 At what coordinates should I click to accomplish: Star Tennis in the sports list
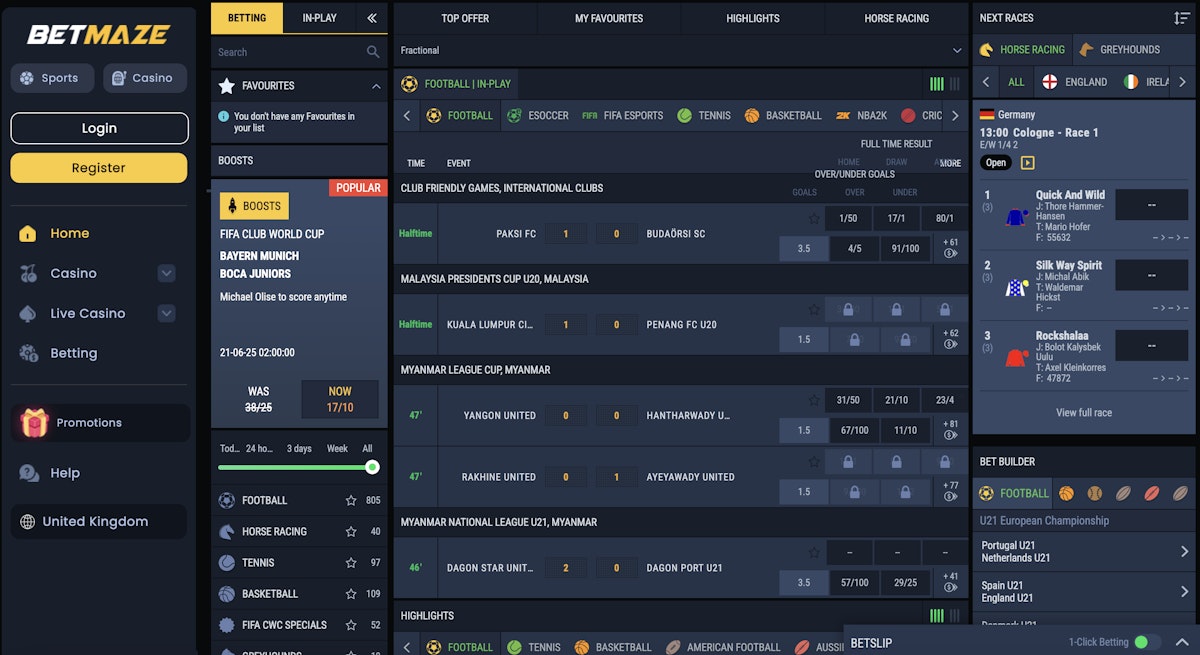[351, 563]
